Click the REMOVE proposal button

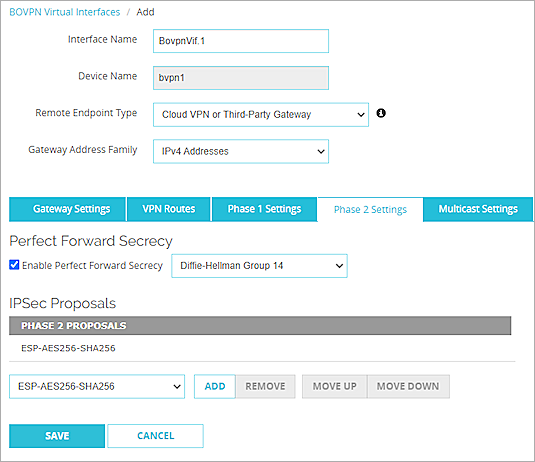click(265, 387)
